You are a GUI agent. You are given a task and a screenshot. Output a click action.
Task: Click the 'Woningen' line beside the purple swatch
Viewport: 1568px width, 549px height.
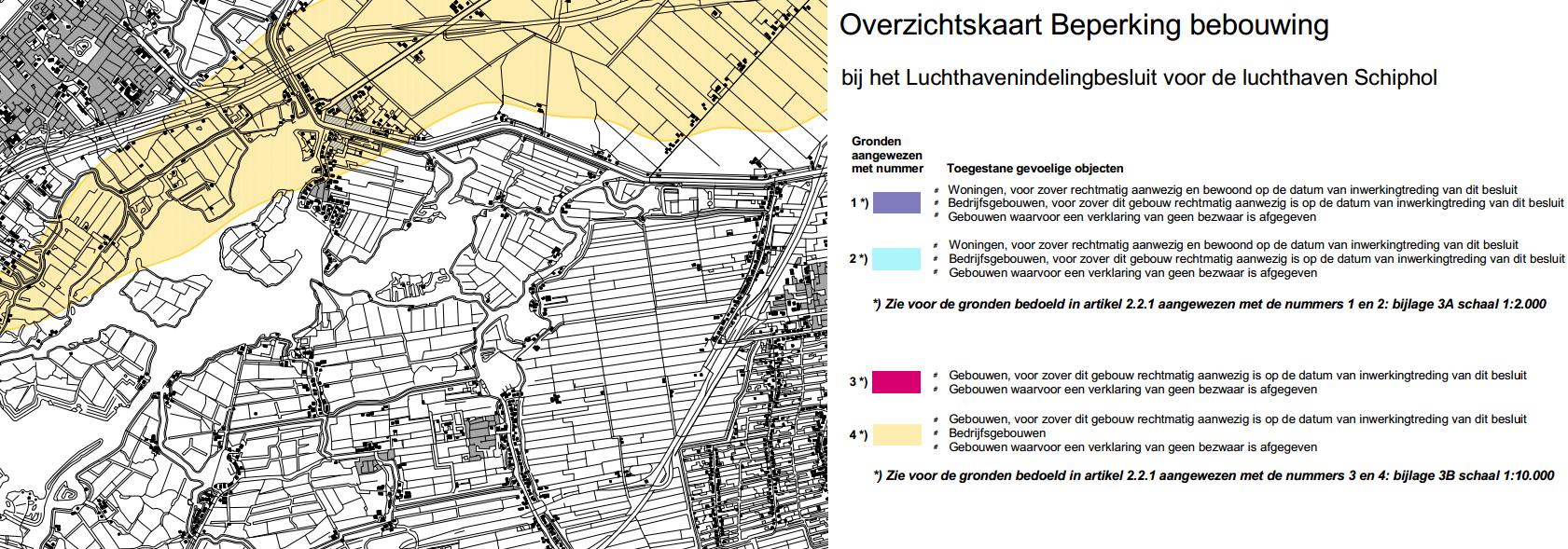coord(1234,189)
